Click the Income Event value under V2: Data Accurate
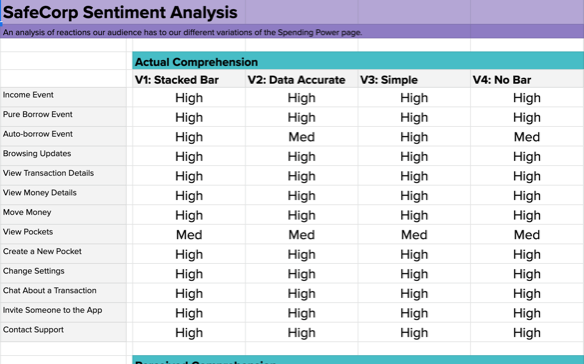 302,98
